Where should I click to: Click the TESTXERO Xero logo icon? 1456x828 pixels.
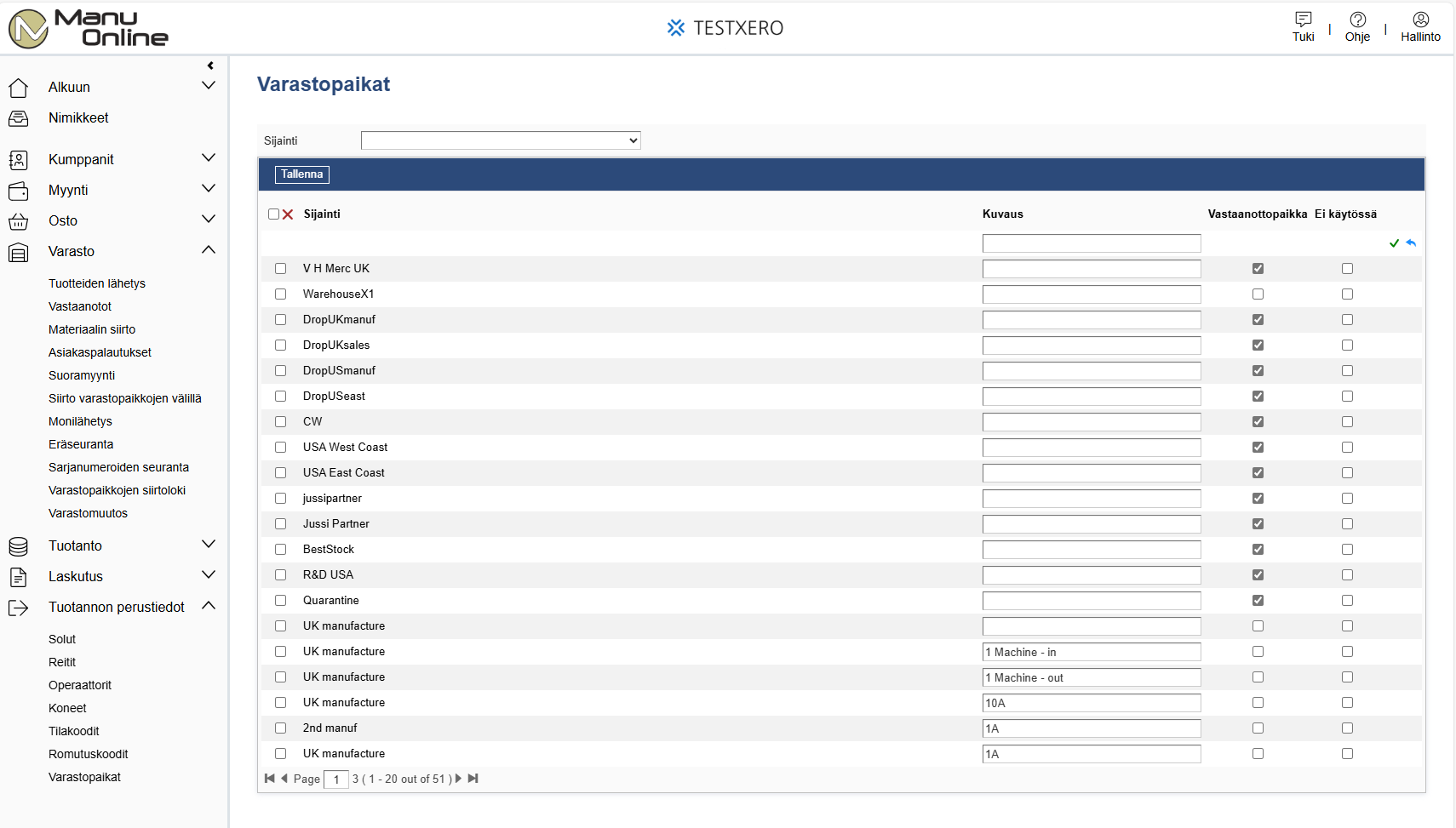[676, 28]
